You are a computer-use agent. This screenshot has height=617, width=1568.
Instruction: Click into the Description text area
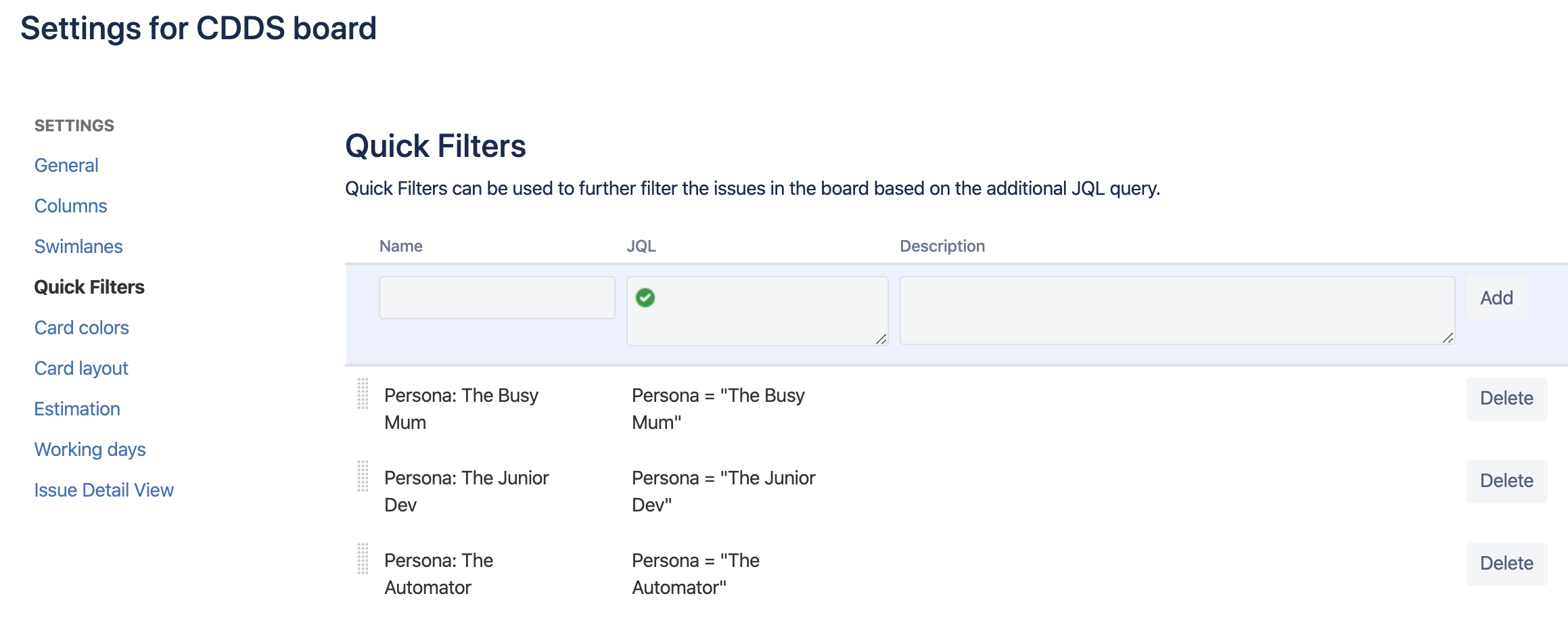pos(1176,310)
